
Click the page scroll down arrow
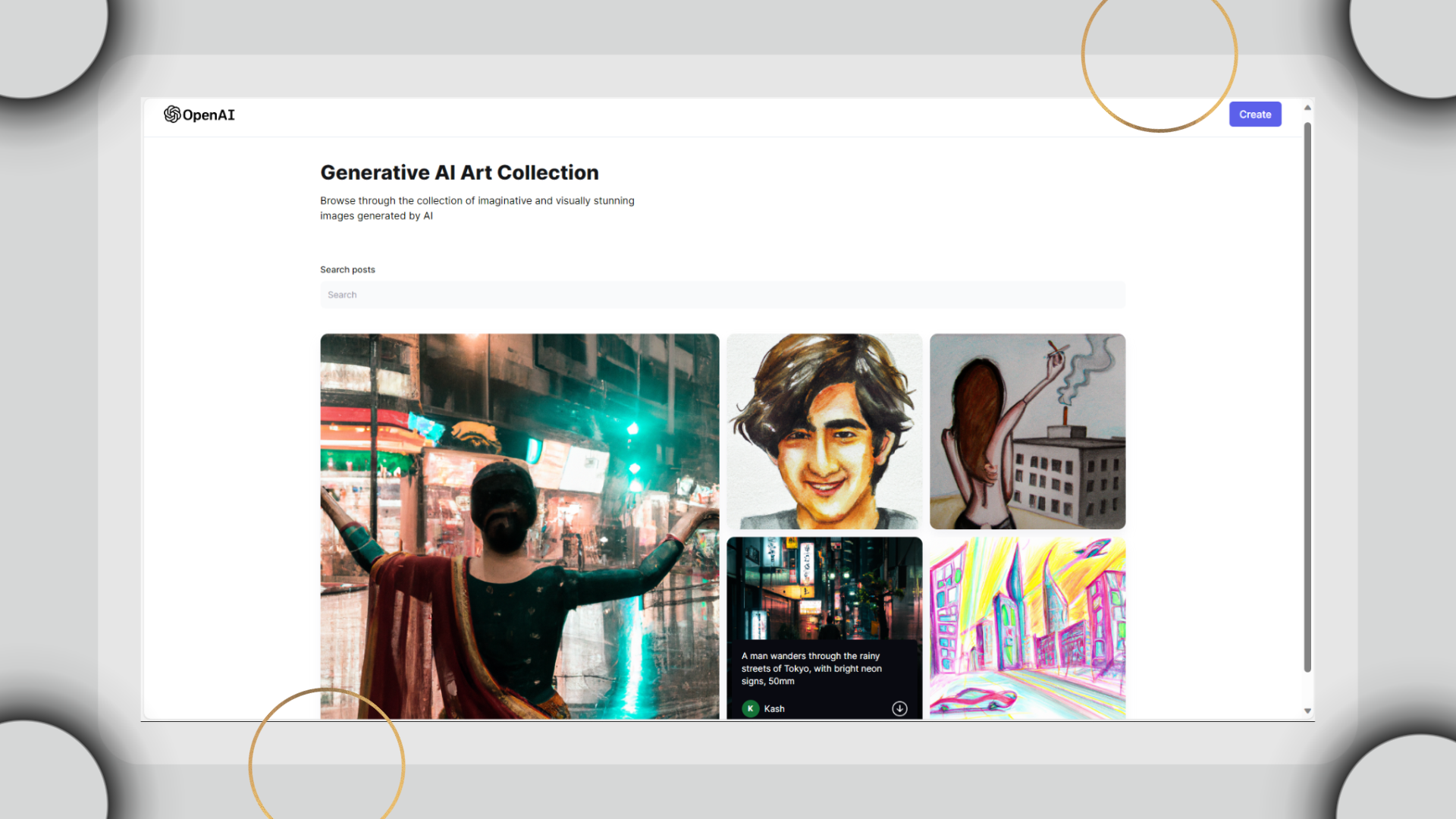point(1307,711)
